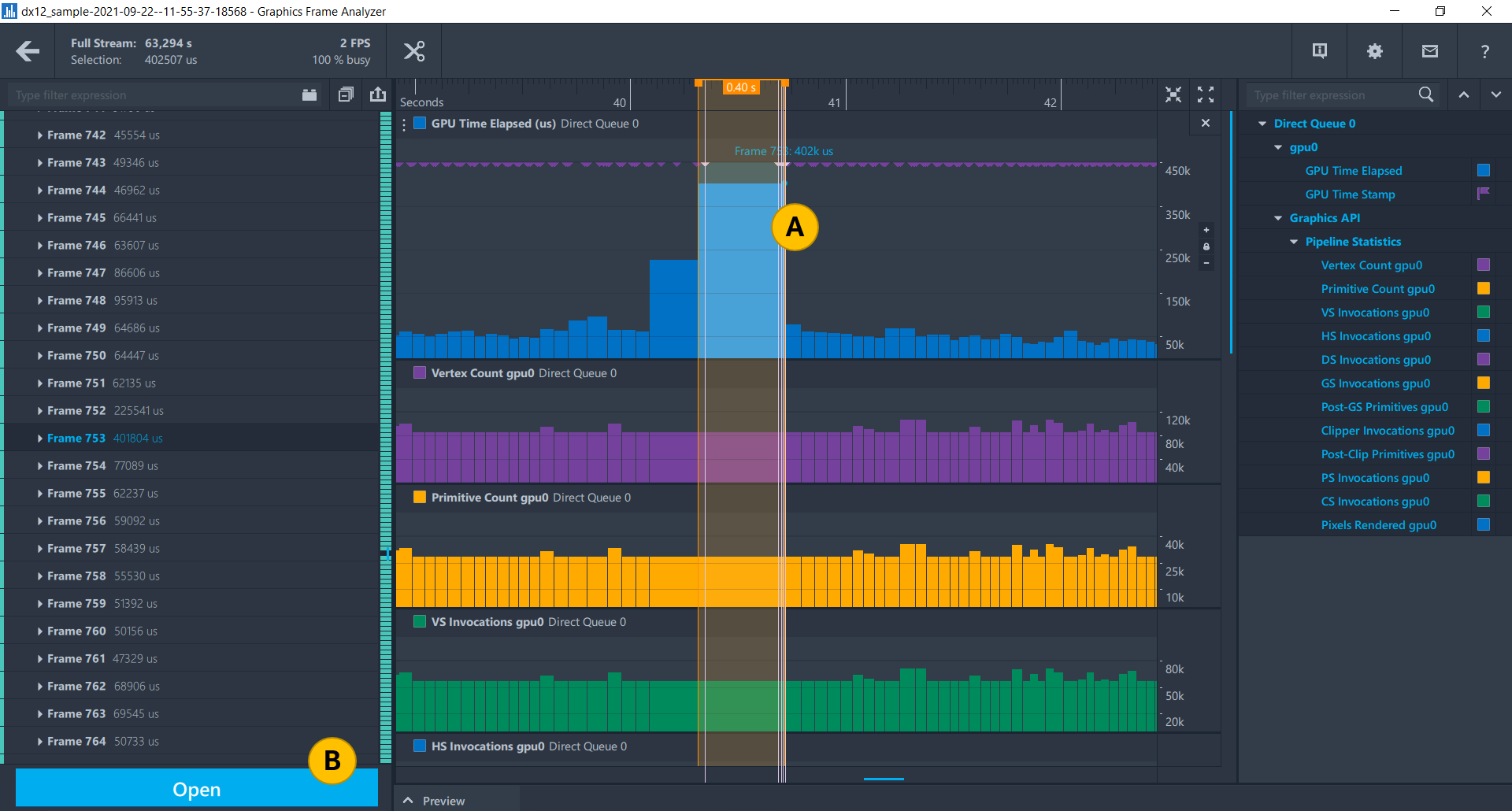Open the settings gear icon
This screenshot has width=1512, height=811.
1374,51
